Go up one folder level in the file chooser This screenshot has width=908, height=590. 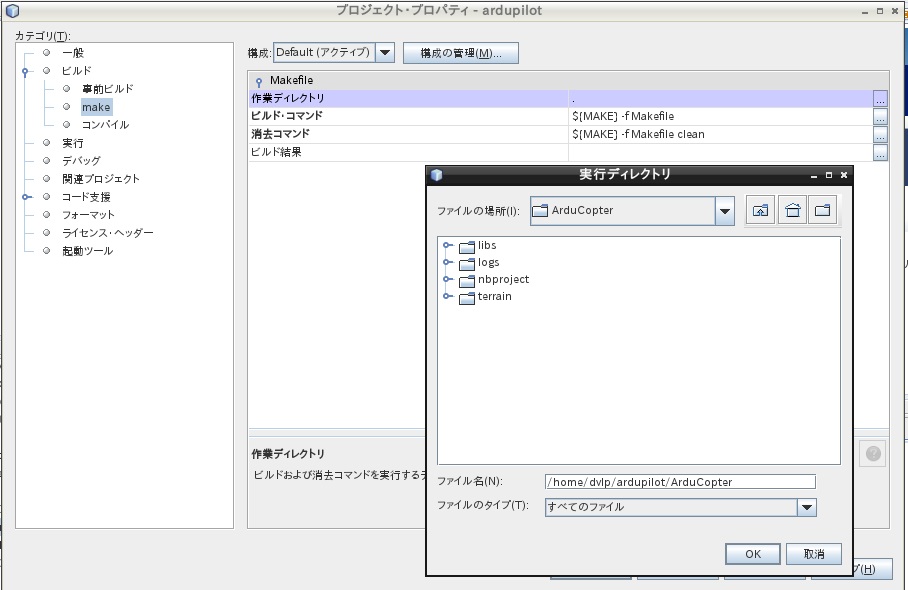760,211
